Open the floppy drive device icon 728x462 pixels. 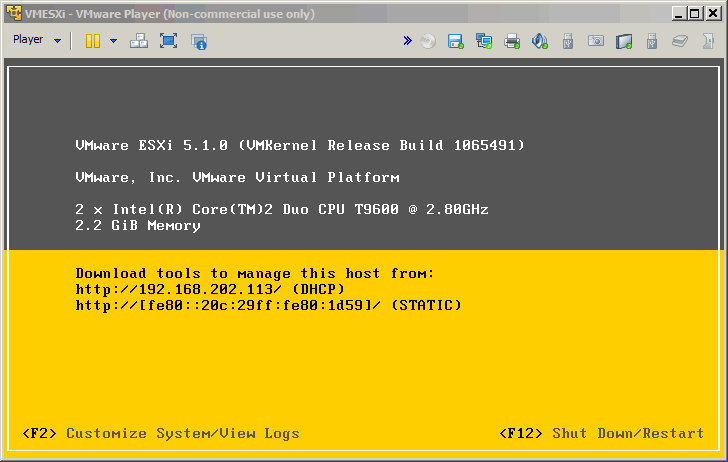(x=455, y=41)
